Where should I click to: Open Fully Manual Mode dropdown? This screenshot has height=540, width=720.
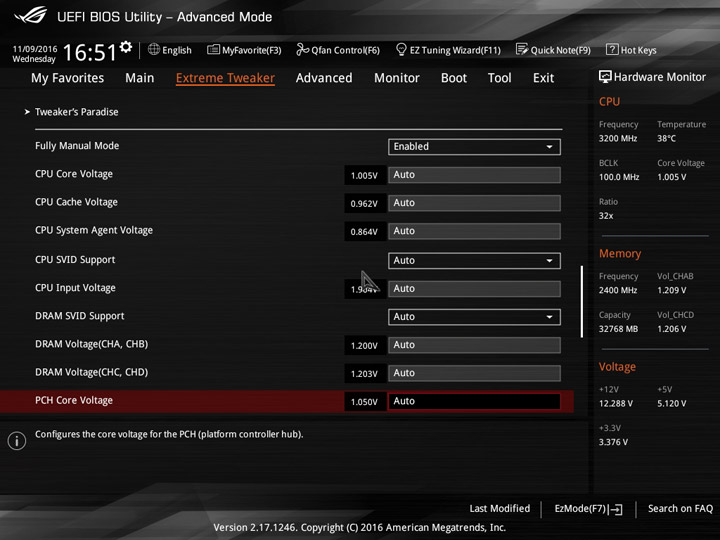[474, 146]
